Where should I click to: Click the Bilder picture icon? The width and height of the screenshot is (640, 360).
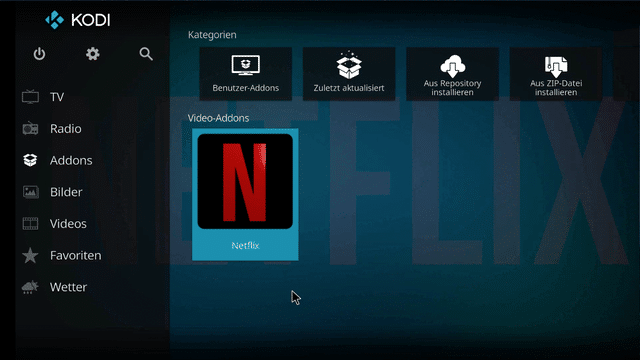[30, 192]
